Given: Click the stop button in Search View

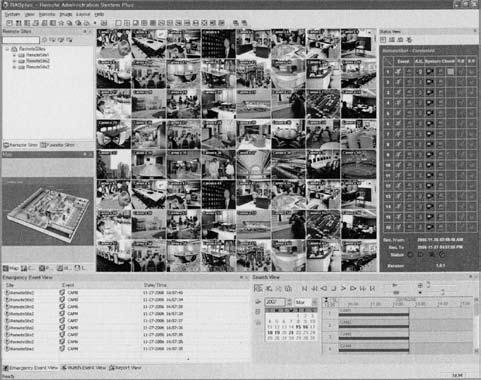Looking at the screenshot, I should (334, 288).
